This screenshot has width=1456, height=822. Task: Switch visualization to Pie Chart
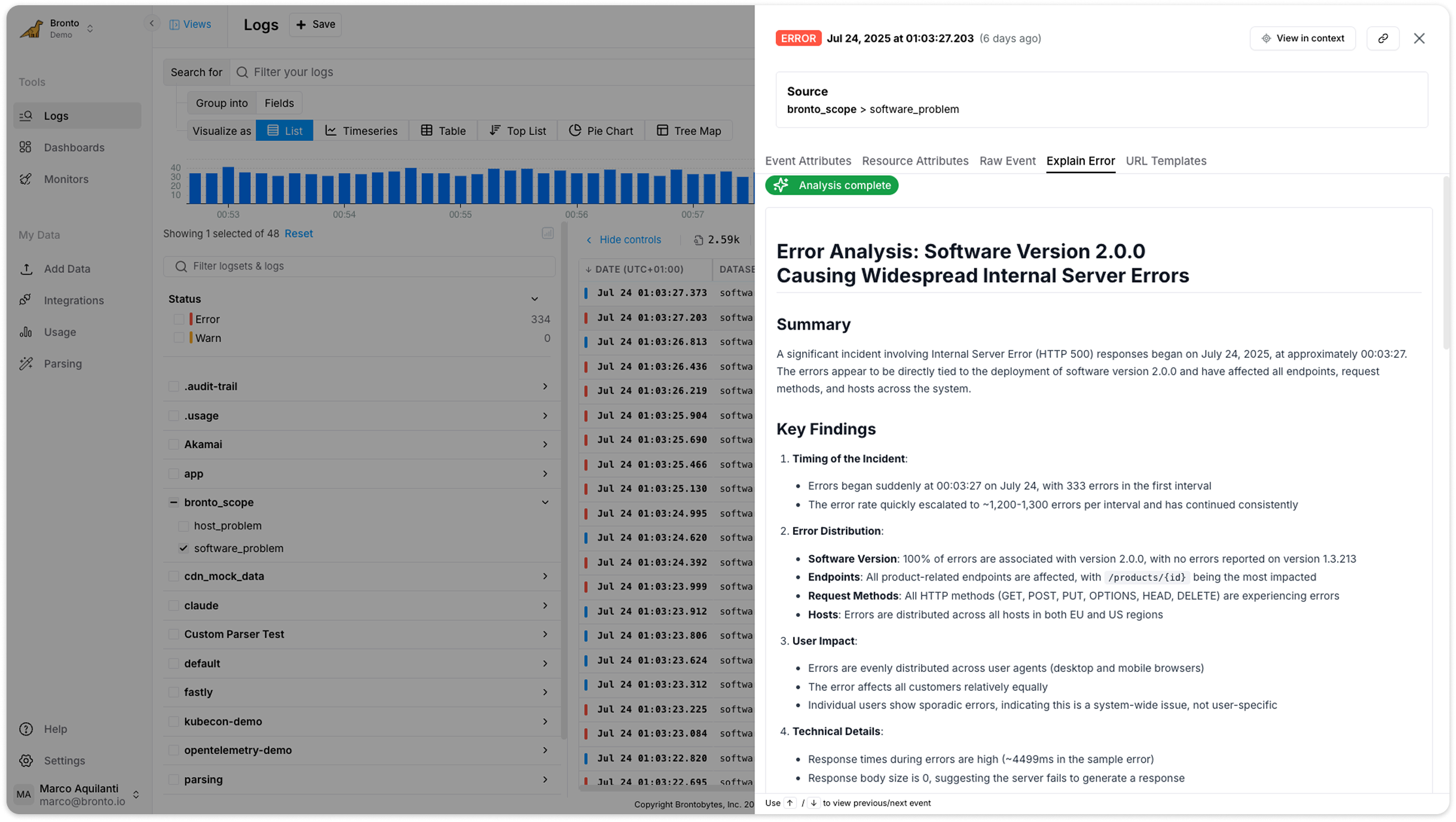pos(601,131)
